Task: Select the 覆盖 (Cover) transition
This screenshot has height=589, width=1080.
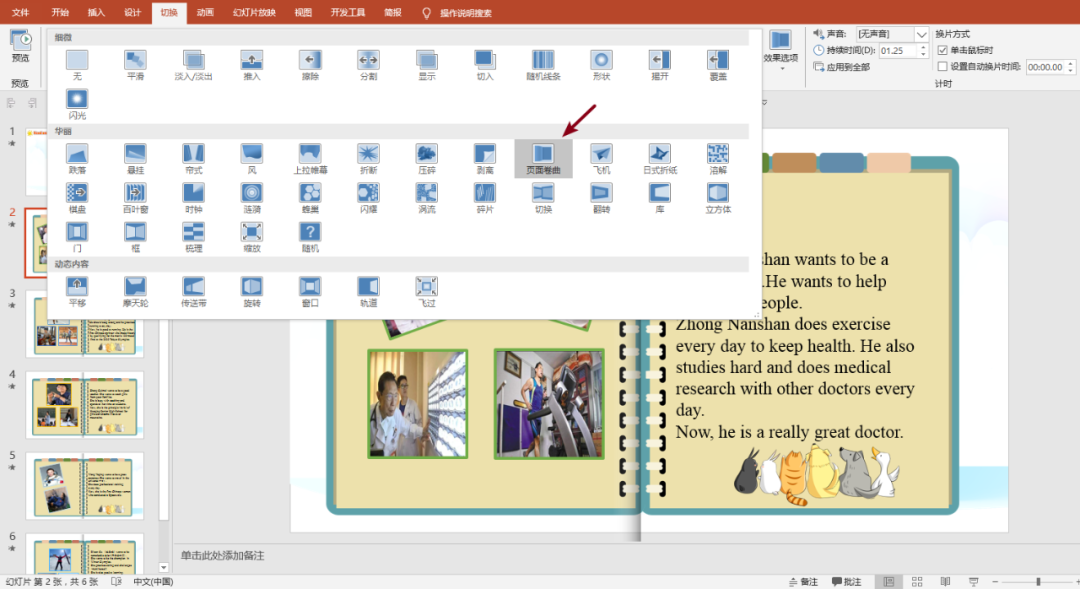Action: [x=718, y=65]
